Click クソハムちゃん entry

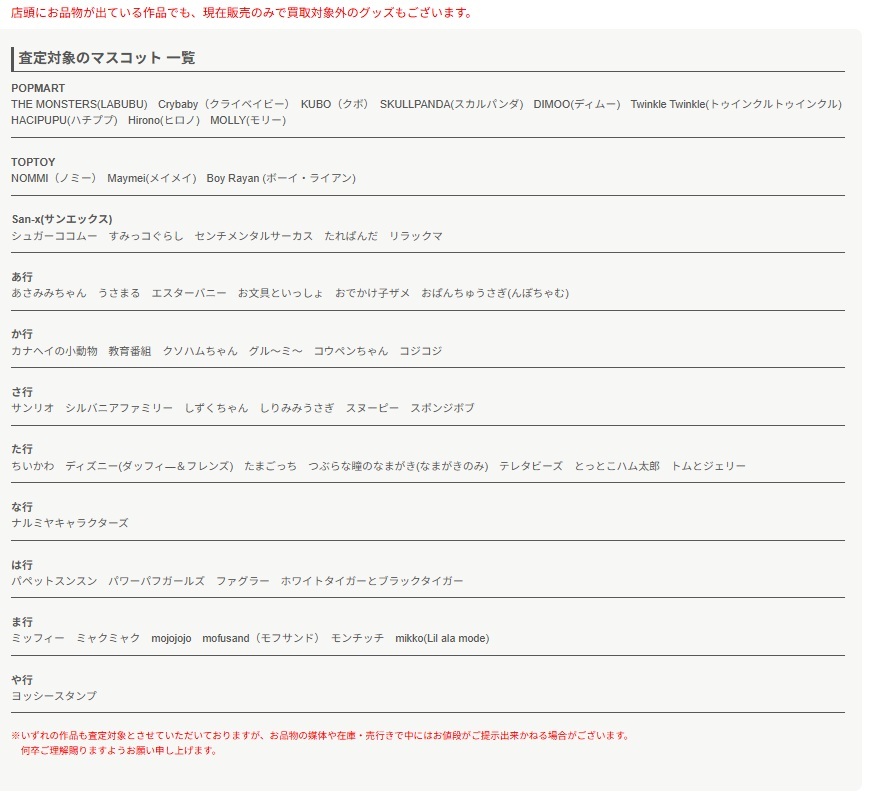tap(200, 351)
